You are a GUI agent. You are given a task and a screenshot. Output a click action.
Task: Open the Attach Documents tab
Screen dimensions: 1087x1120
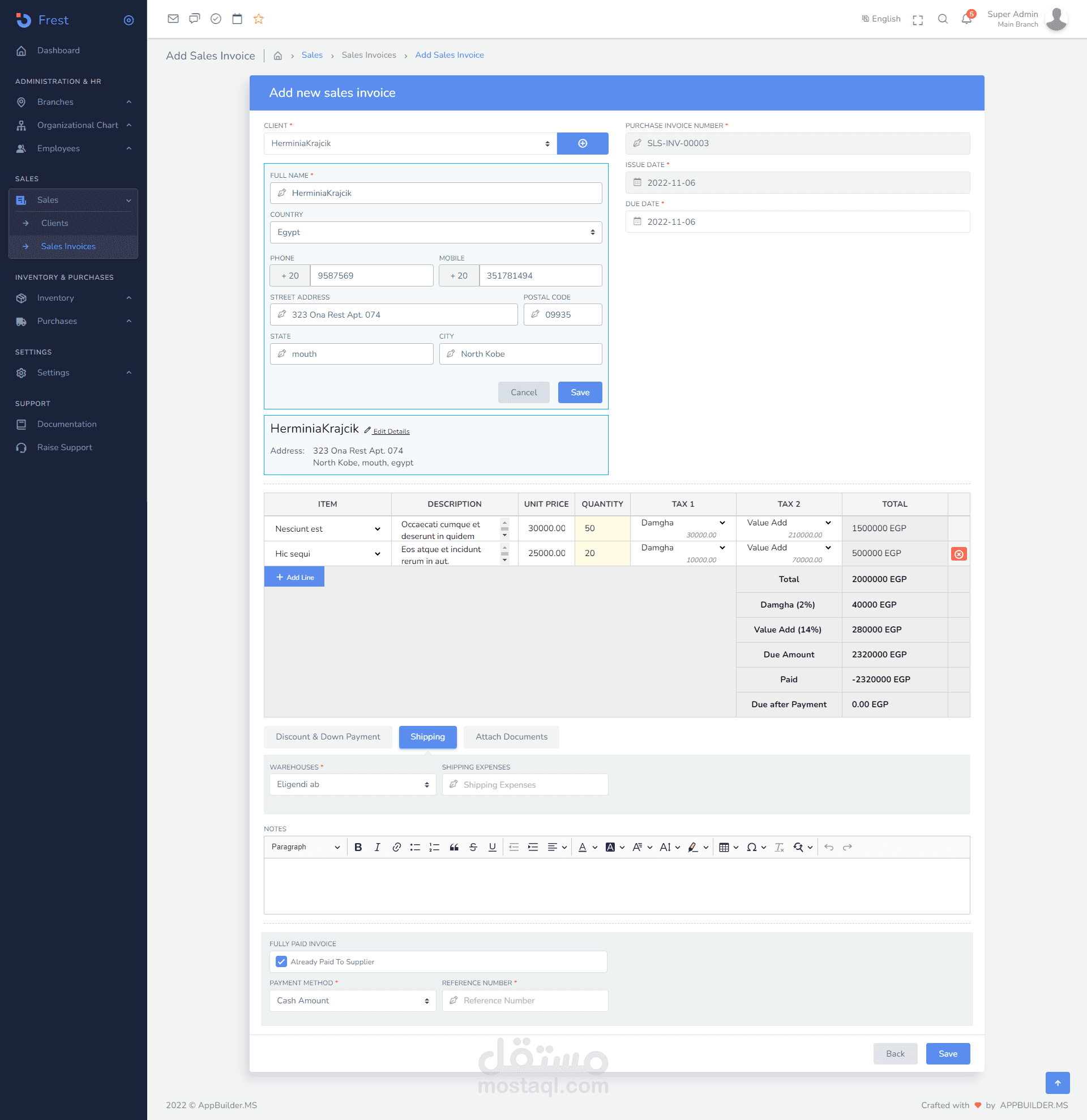click(x=511, y=737)
